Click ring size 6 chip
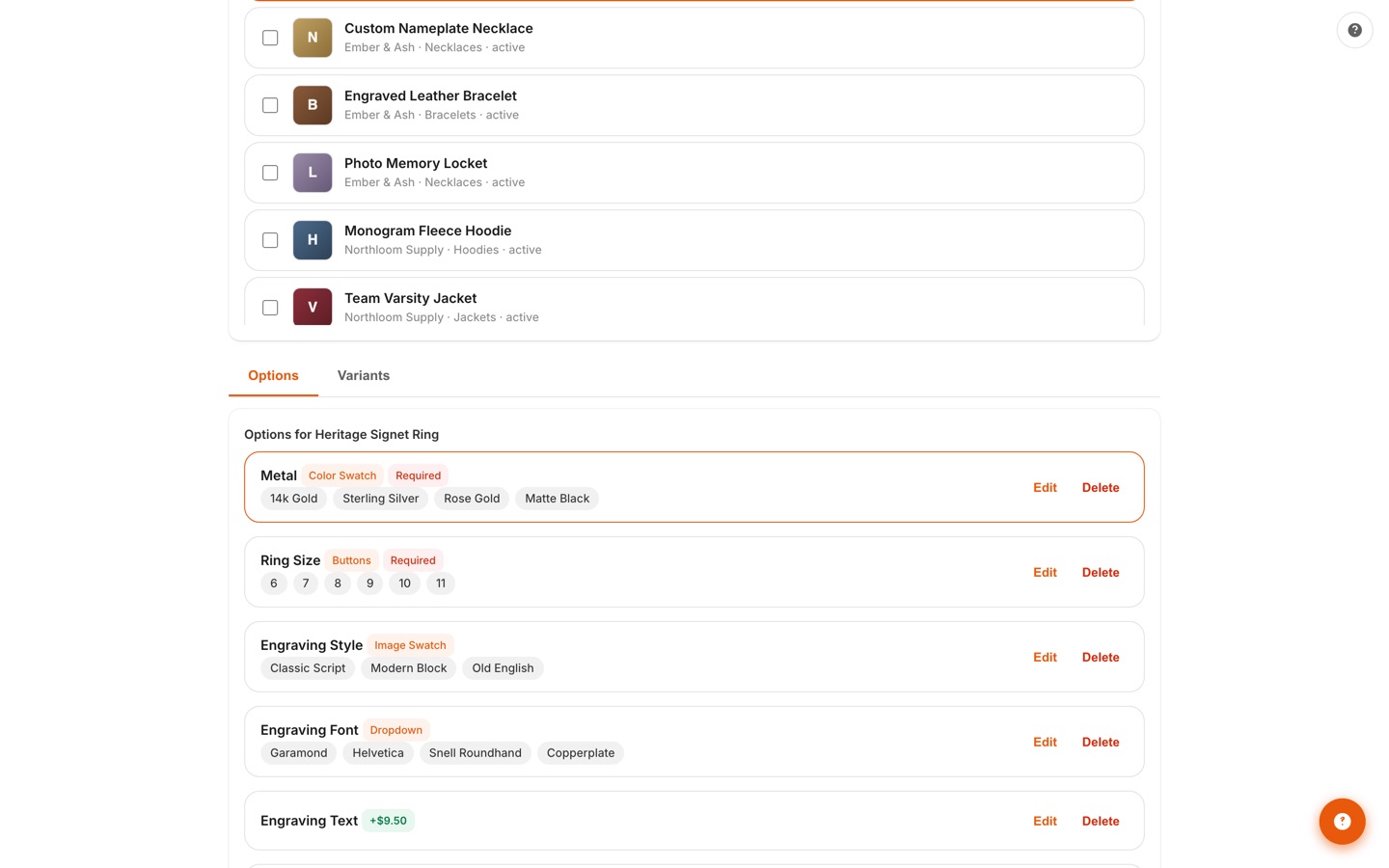This screenshot has height=868, width=1389. (274, 583)
